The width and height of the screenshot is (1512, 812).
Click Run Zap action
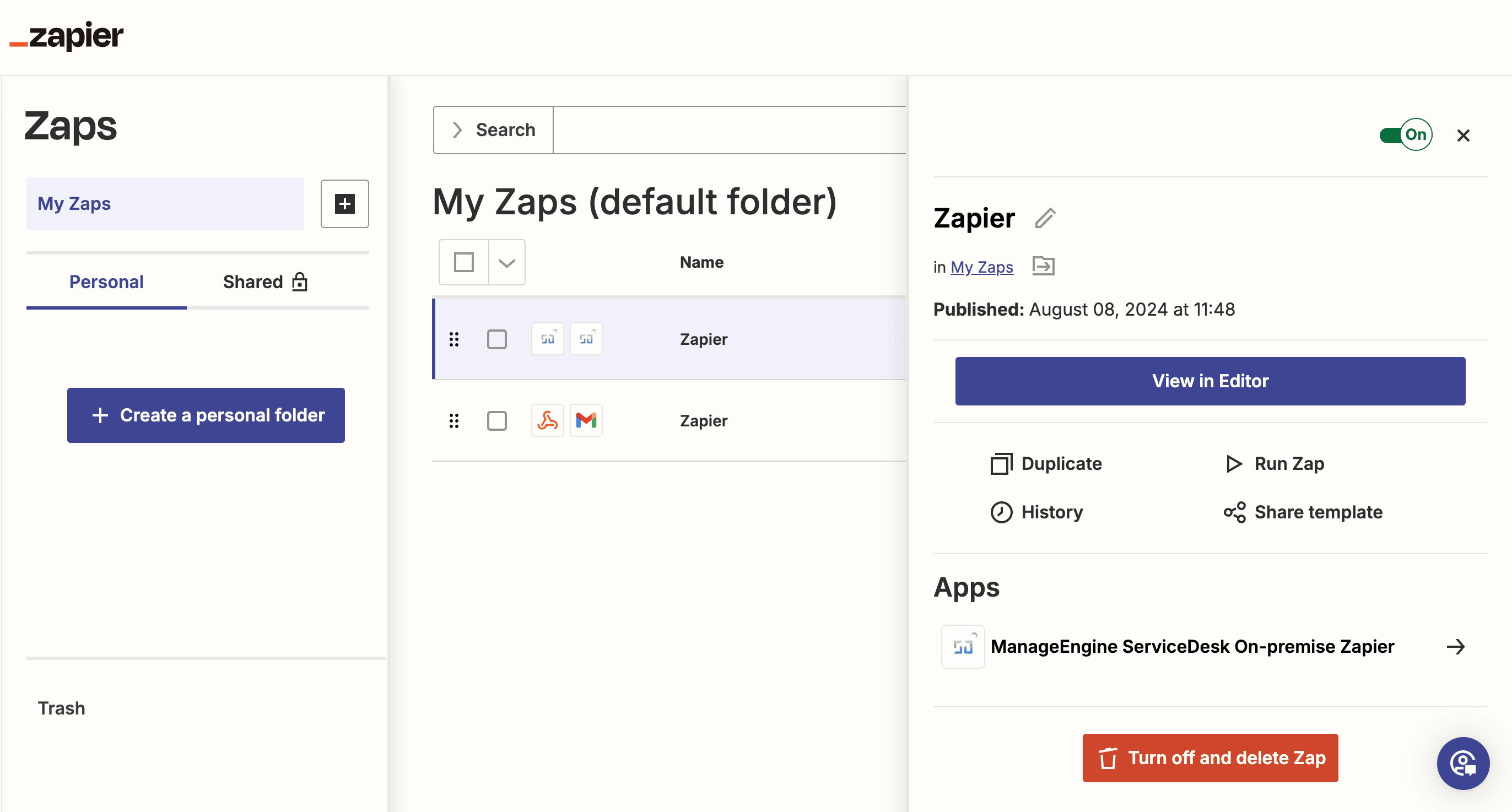(x=1275, y=463)
